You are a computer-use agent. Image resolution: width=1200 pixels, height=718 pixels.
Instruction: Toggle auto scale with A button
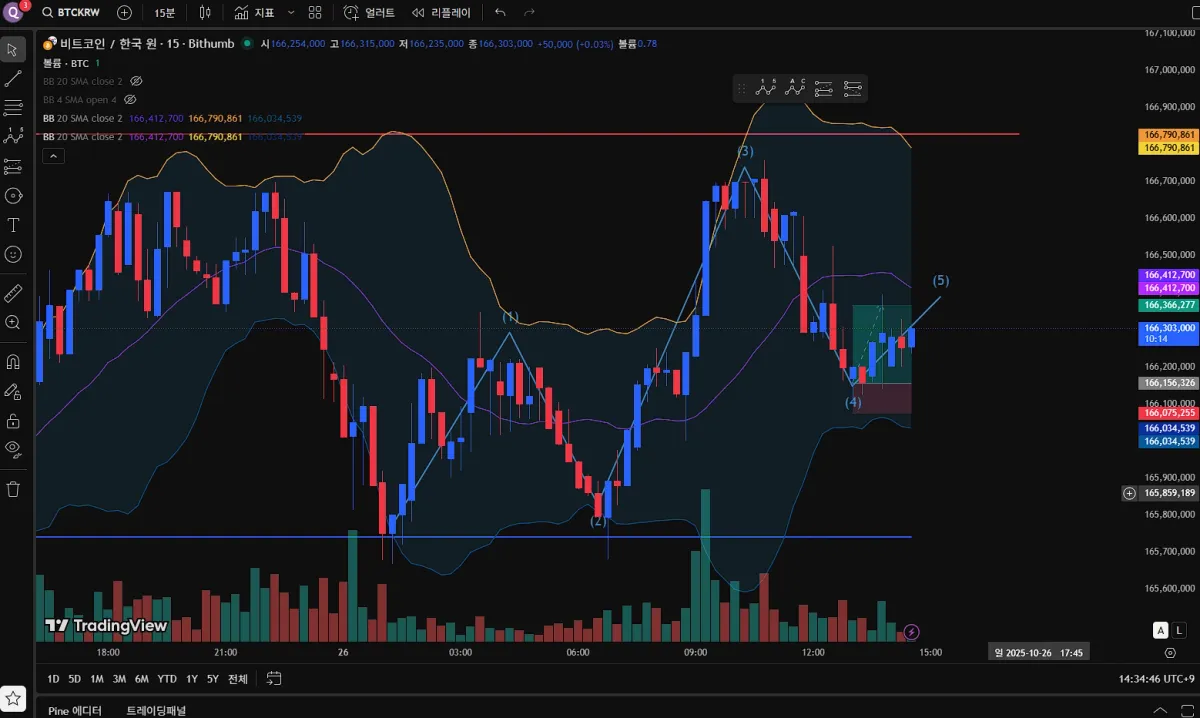point(1160,630)
